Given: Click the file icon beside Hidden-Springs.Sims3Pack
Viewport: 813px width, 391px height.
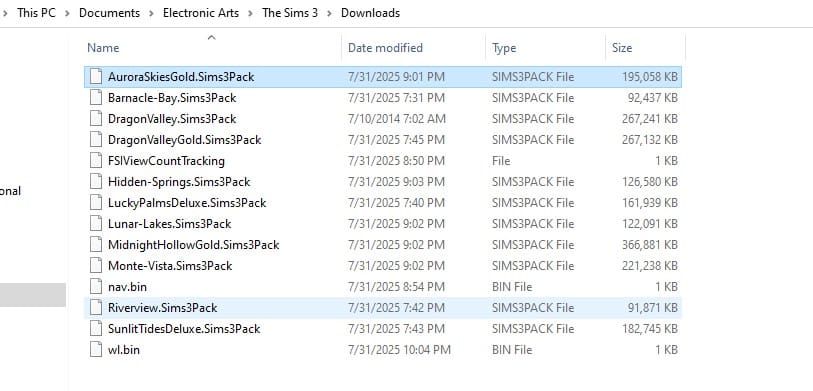Looking at the screenshot, I should (96, 181).
